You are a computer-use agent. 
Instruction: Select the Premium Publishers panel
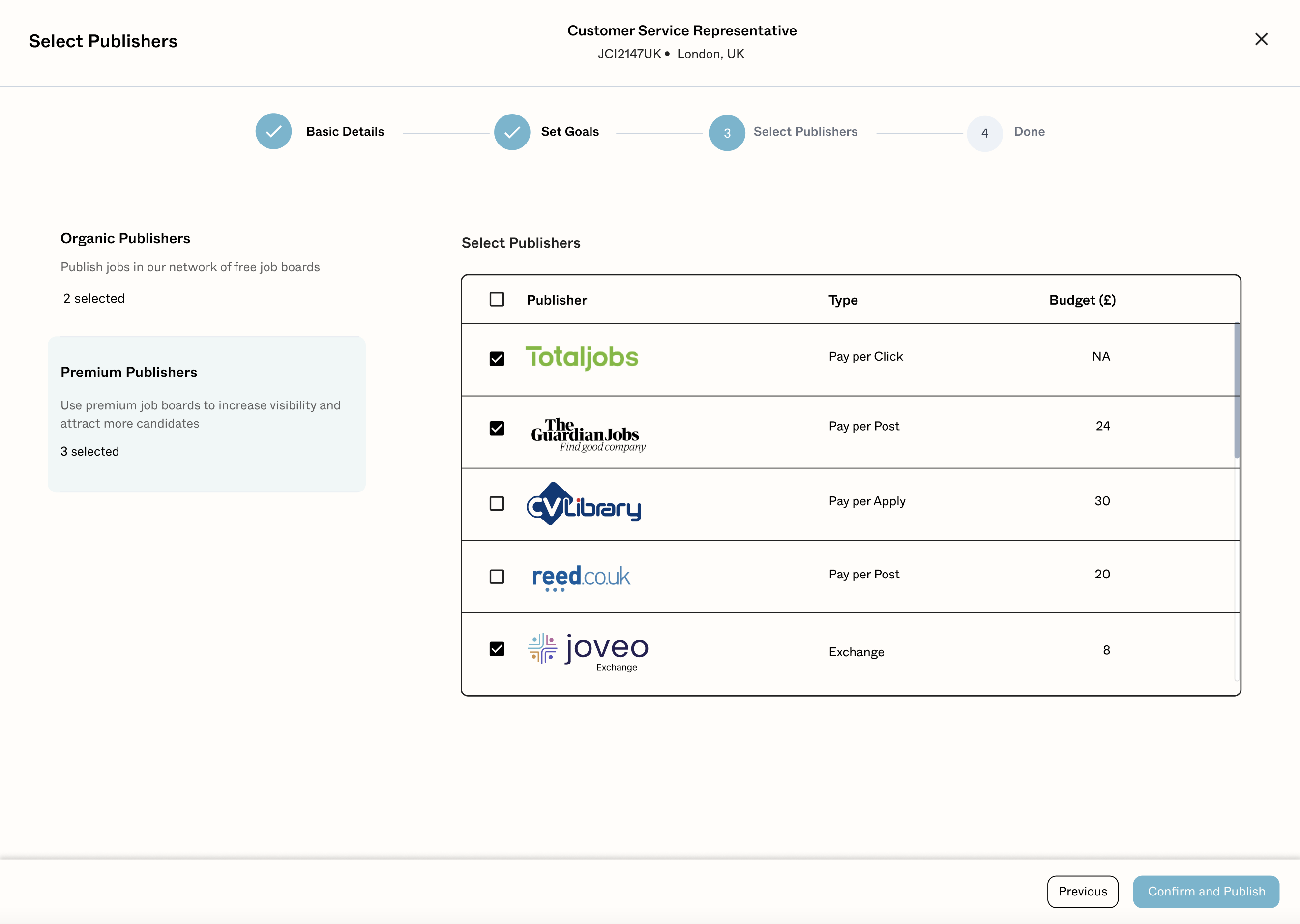(x=206, y=414)
